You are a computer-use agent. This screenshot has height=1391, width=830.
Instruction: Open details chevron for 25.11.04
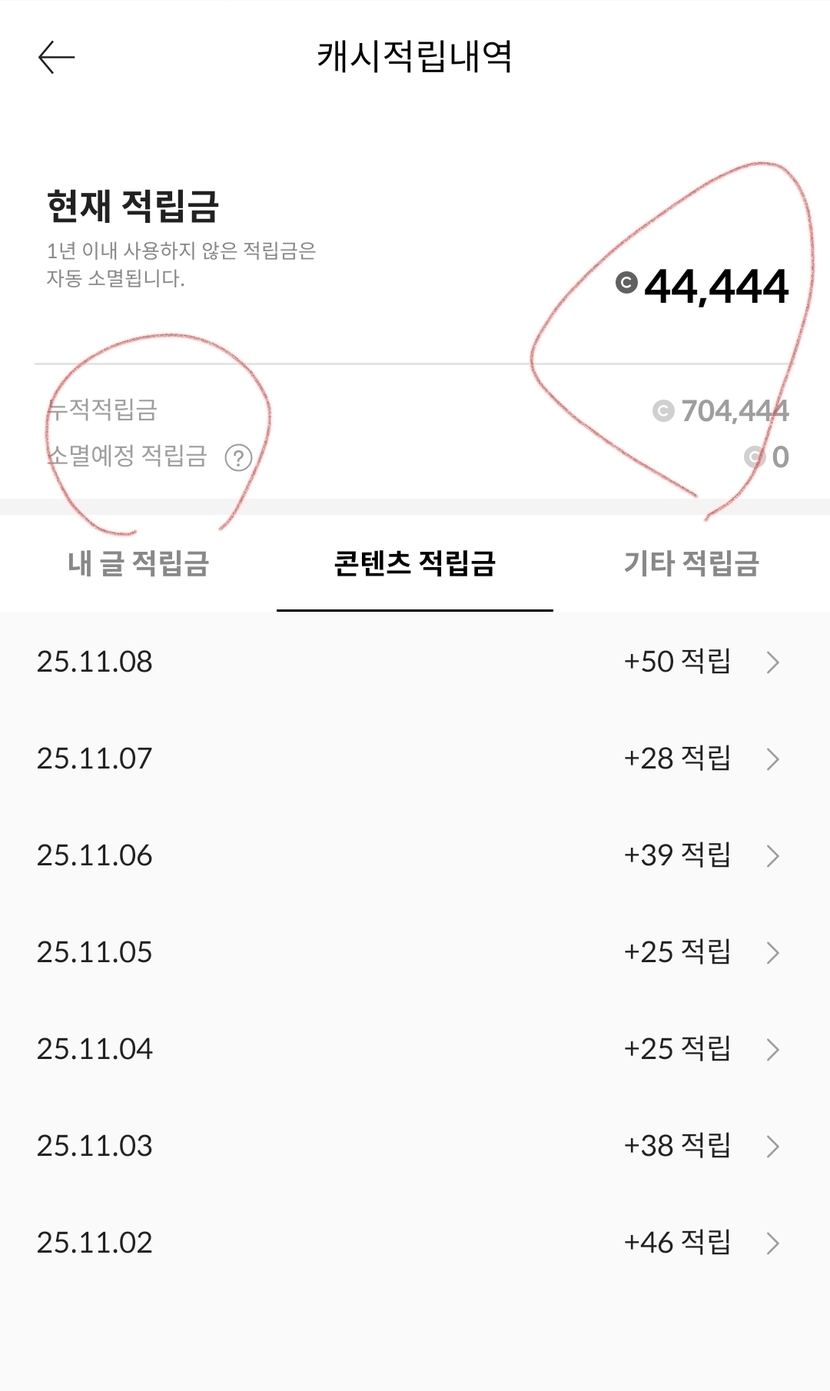pos(772,1049)
